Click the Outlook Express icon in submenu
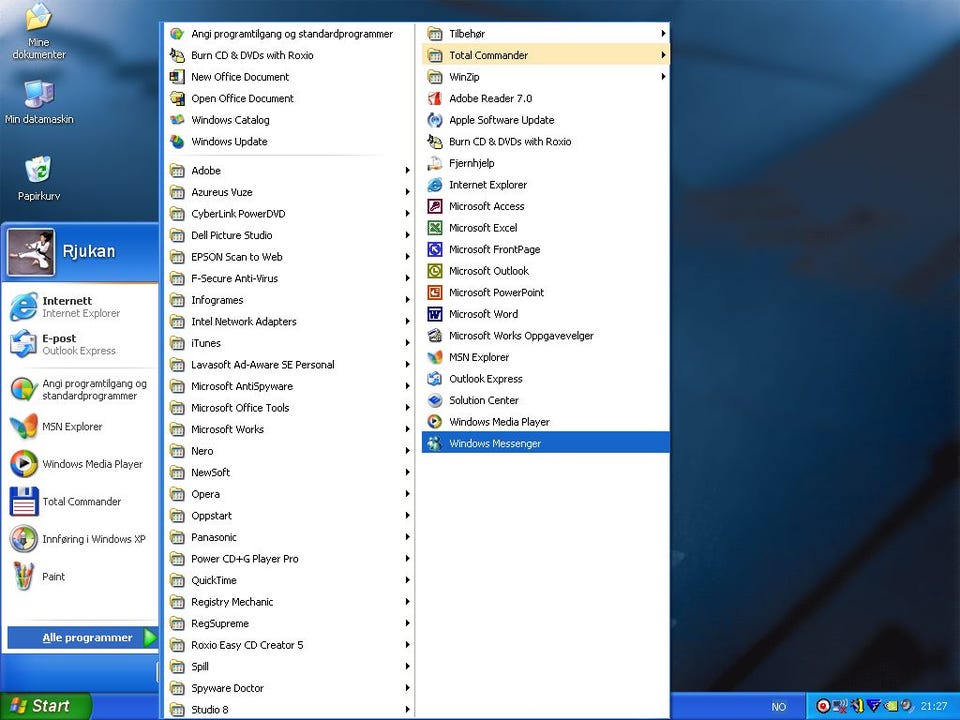Image resolution: width=960 pixels, height=720 pixels. click(435, 379)
